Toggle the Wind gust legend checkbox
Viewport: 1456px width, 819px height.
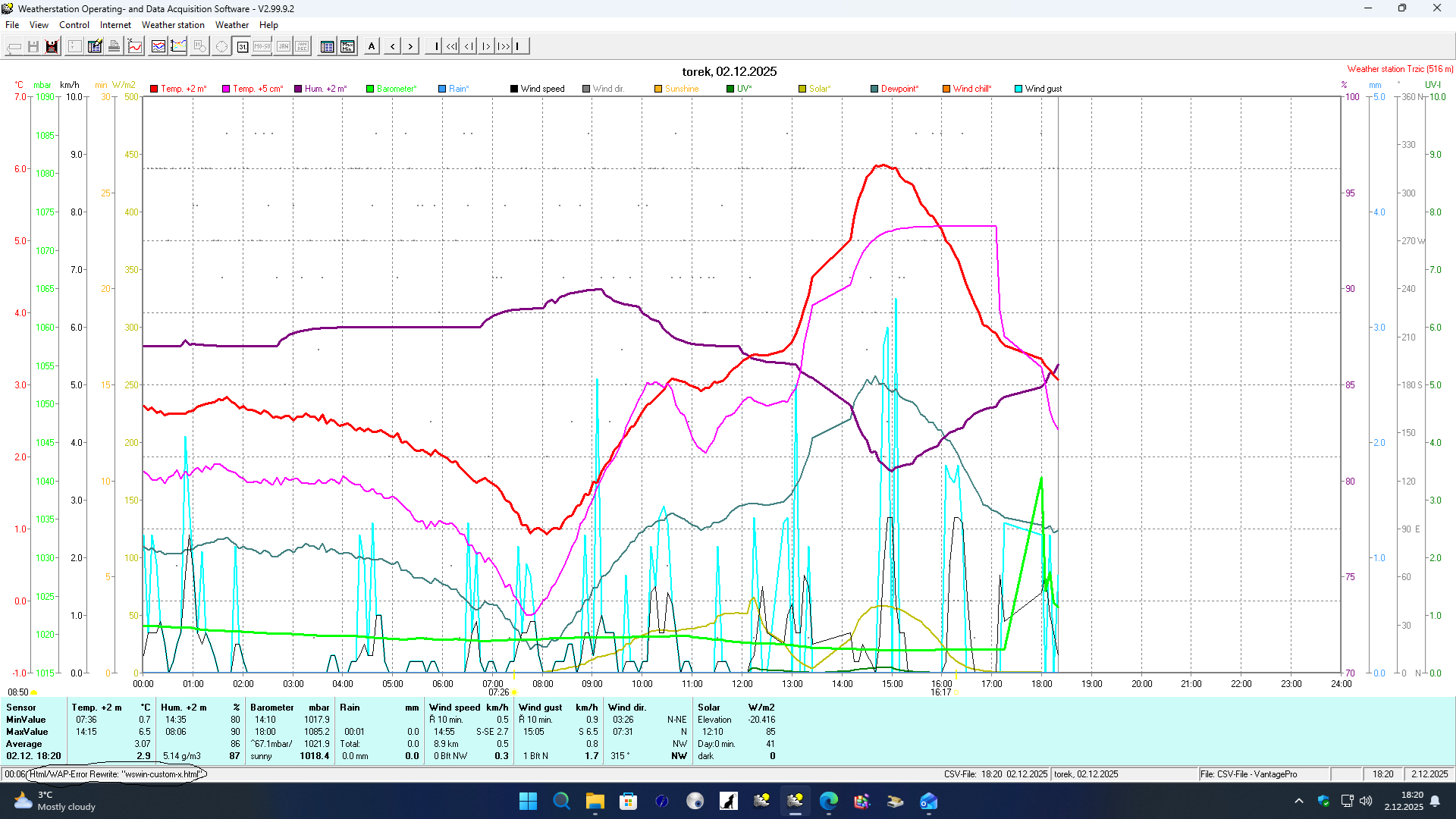coord(1018,89)
